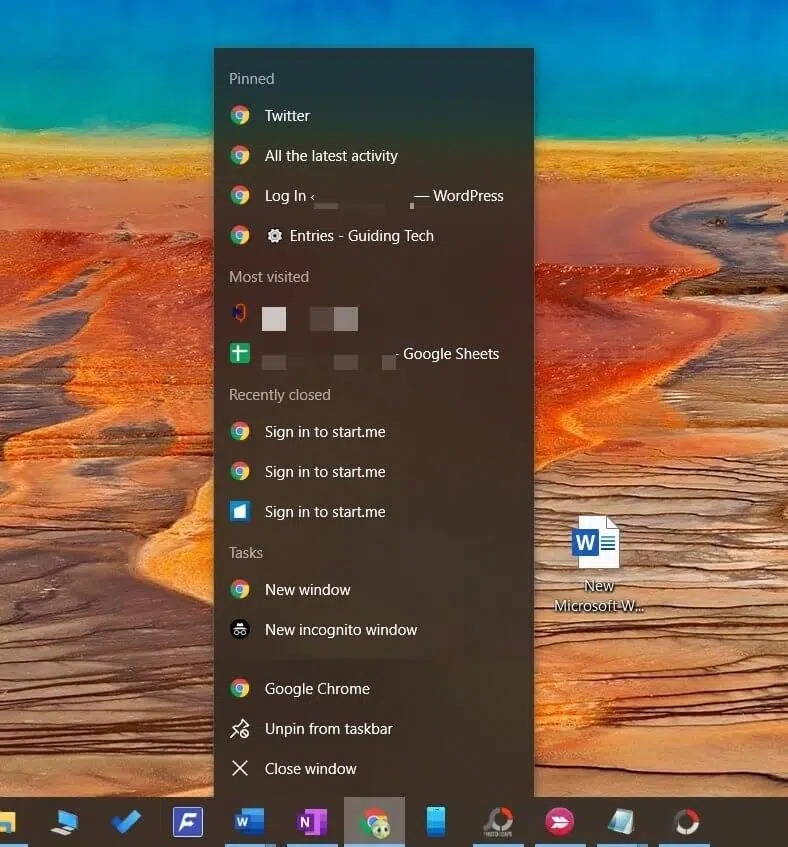Open Microsoft Word from the taskbar
The height and width of the screenshot is (847, 788).
tap(250, 822)
